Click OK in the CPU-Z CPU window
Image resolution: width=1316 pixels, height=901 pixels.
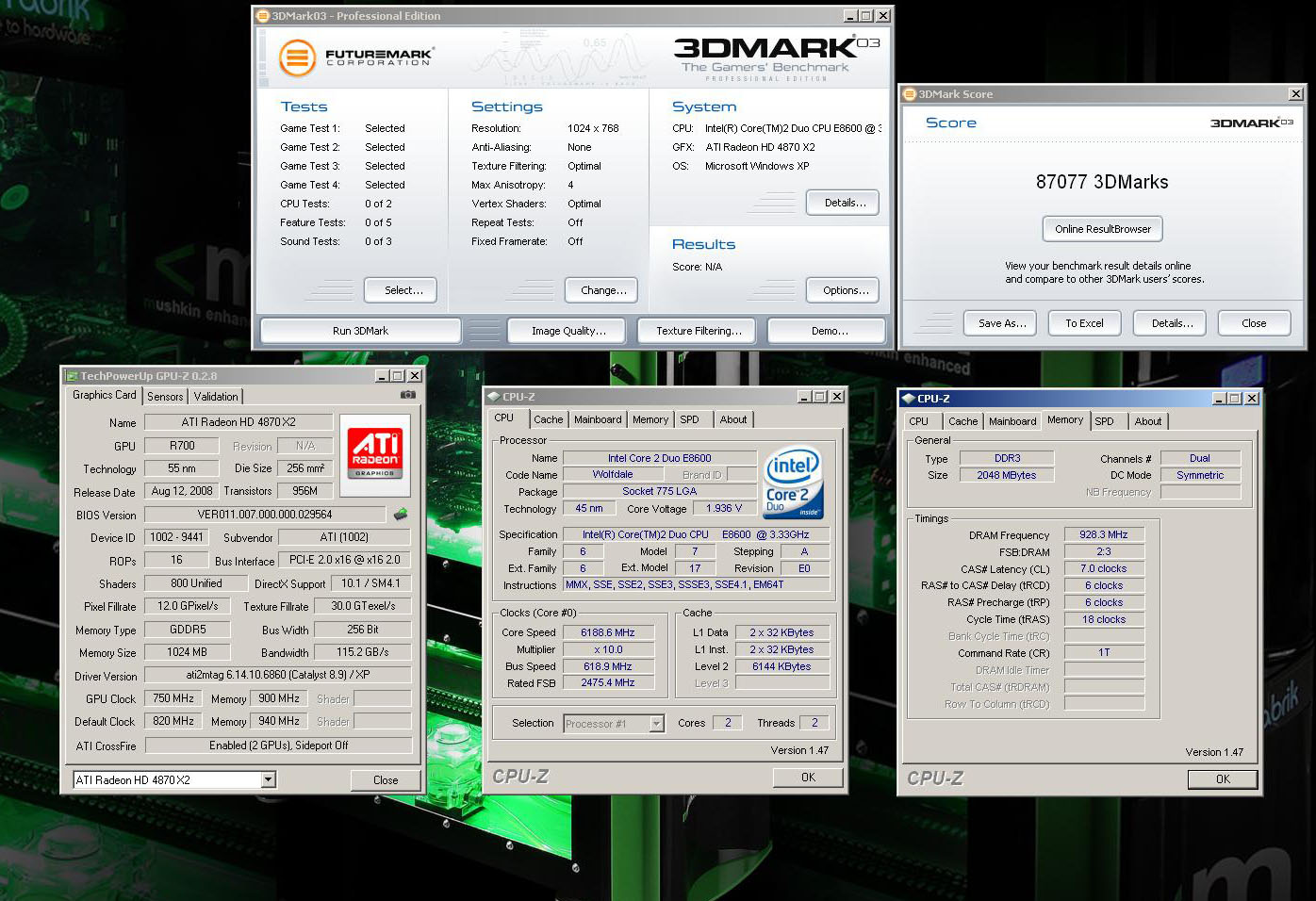(808, 778)
